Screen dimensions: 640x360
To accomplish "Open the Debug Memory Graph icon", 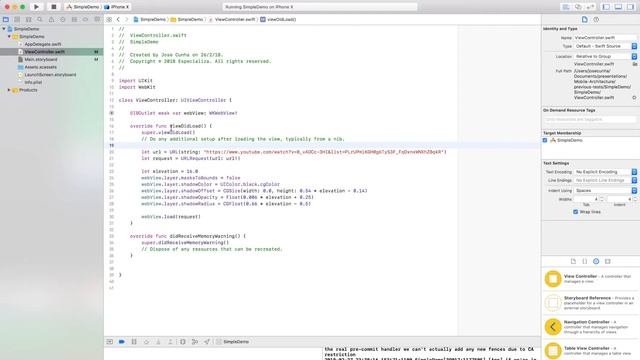I will 195,342.
